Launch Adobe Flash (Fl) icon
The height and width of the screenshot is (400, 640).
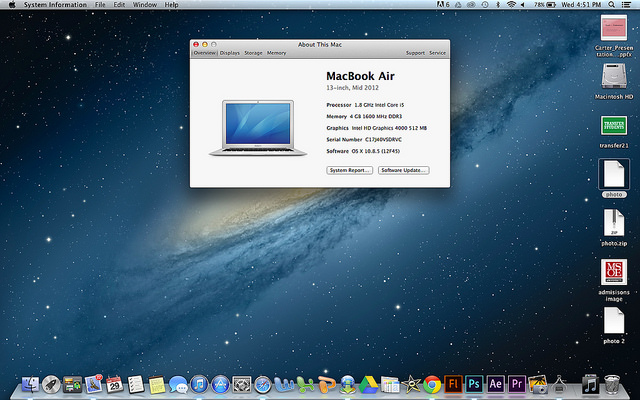tap(453, 384)
